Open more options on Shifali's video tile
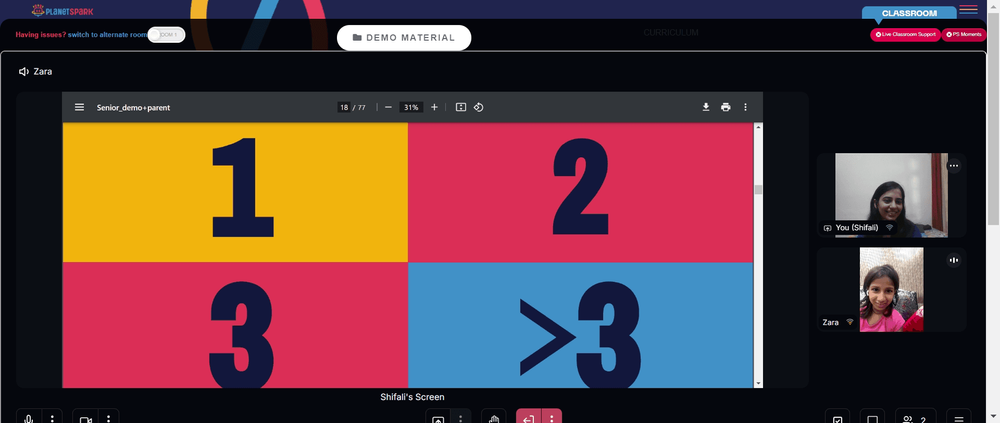Screen dimensions: 1000x423 point(953,165)
